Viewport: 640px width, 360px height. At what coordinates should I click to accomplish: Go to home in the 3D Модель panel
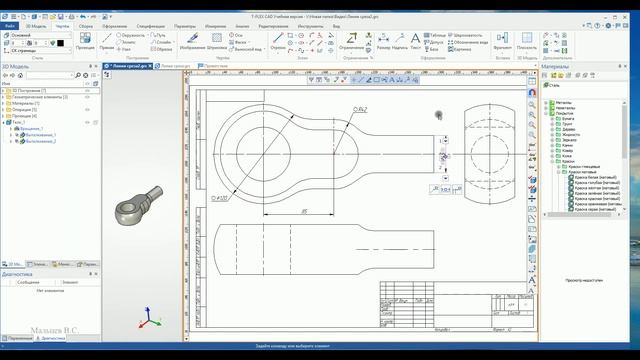coord(20,76)
